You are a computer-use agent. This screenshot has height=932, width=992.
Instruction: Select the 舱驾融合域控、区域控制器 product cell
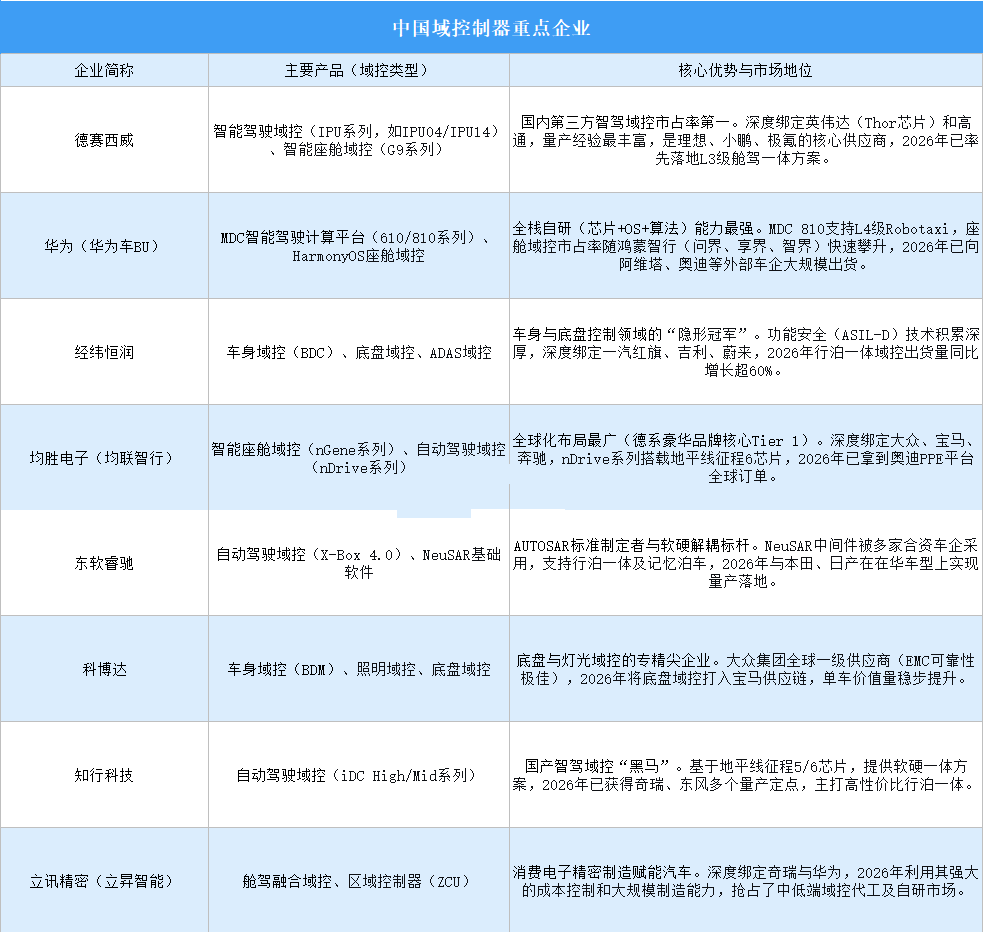click(359, 881)
